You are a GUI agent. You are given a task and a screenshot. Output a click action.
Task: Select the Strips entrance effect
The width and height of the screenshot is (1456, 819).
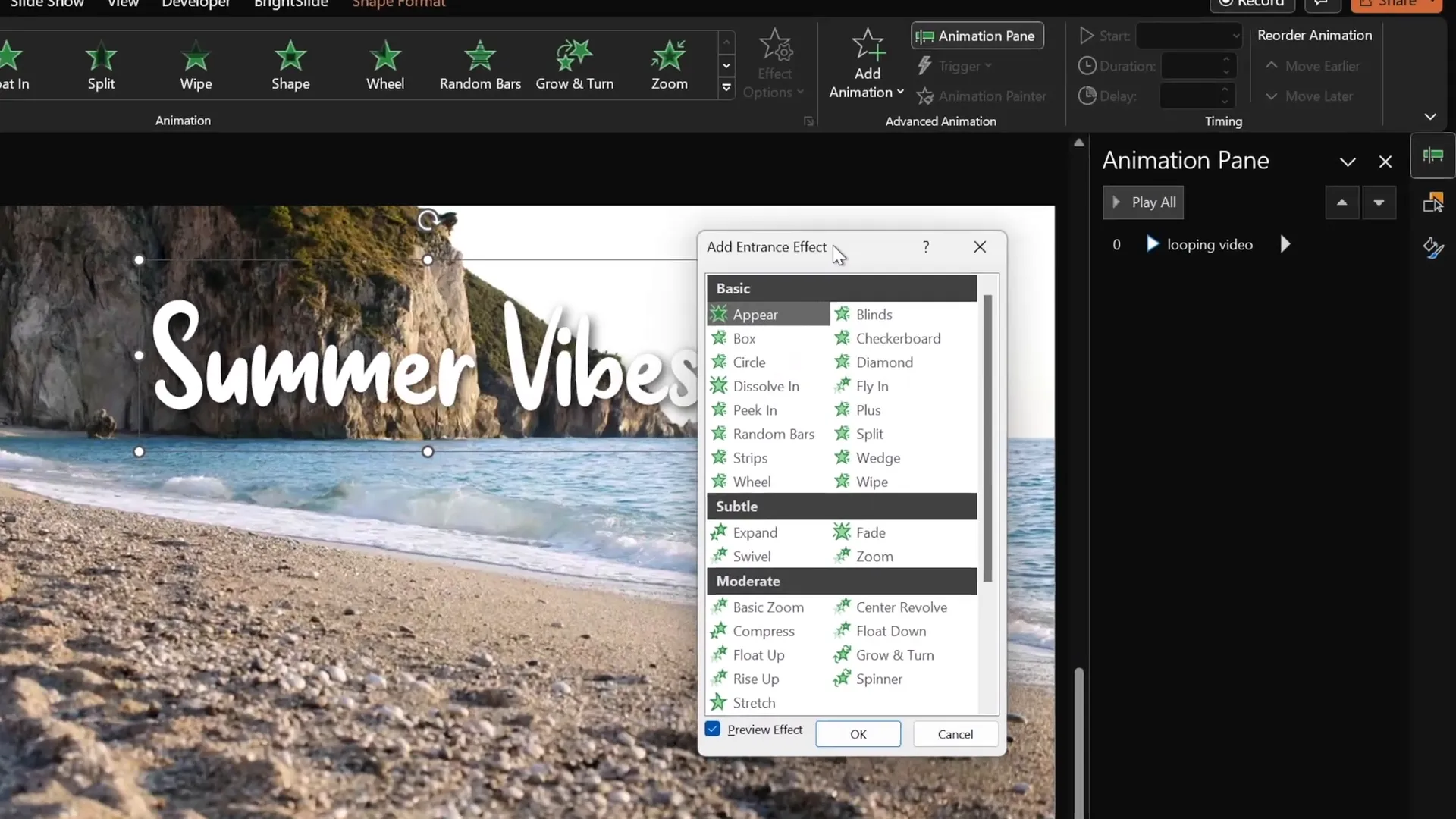coord(749,458)
